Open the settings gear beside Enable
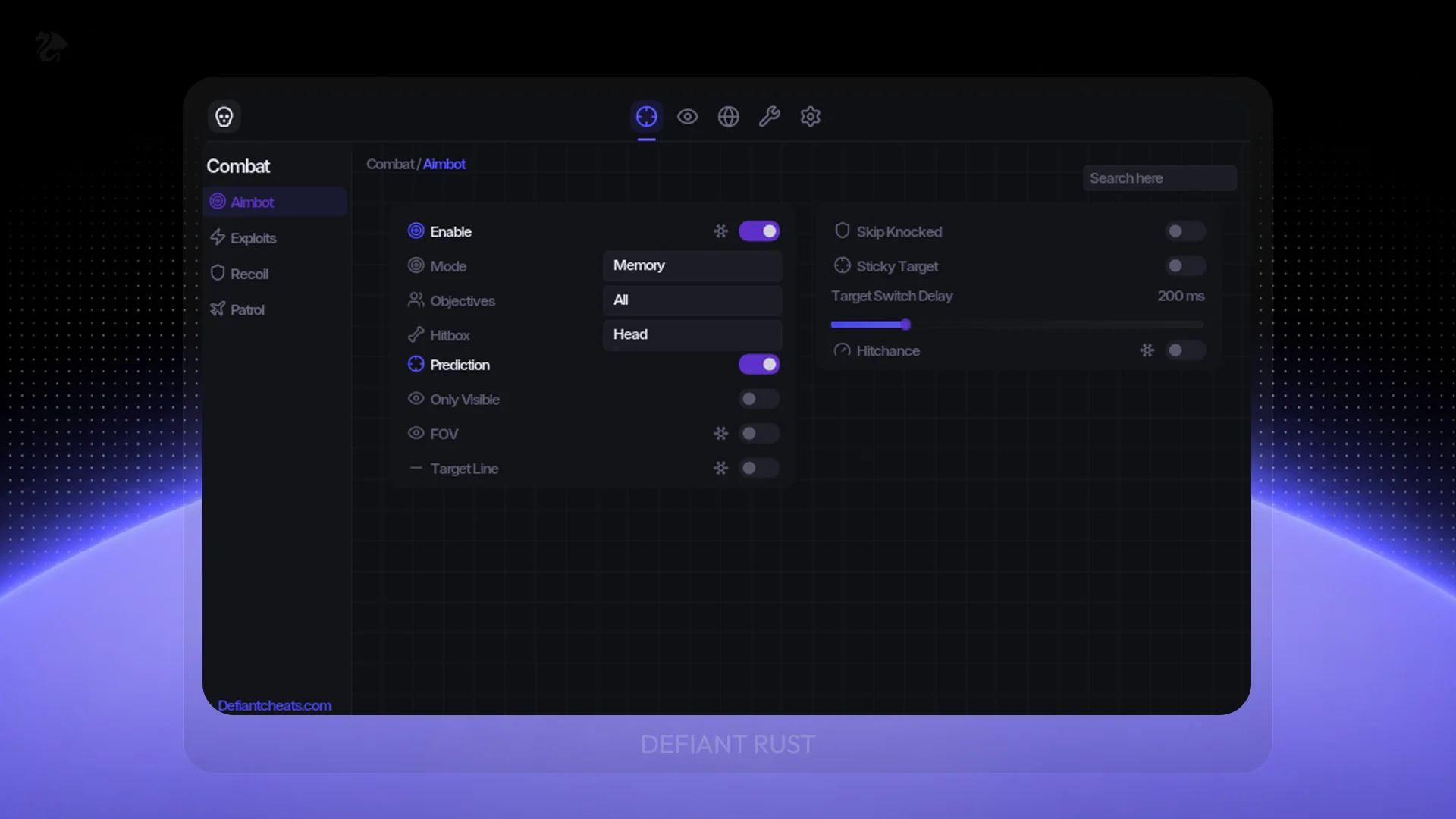The height and width of the screenshot is (819, 1456). 720,231
